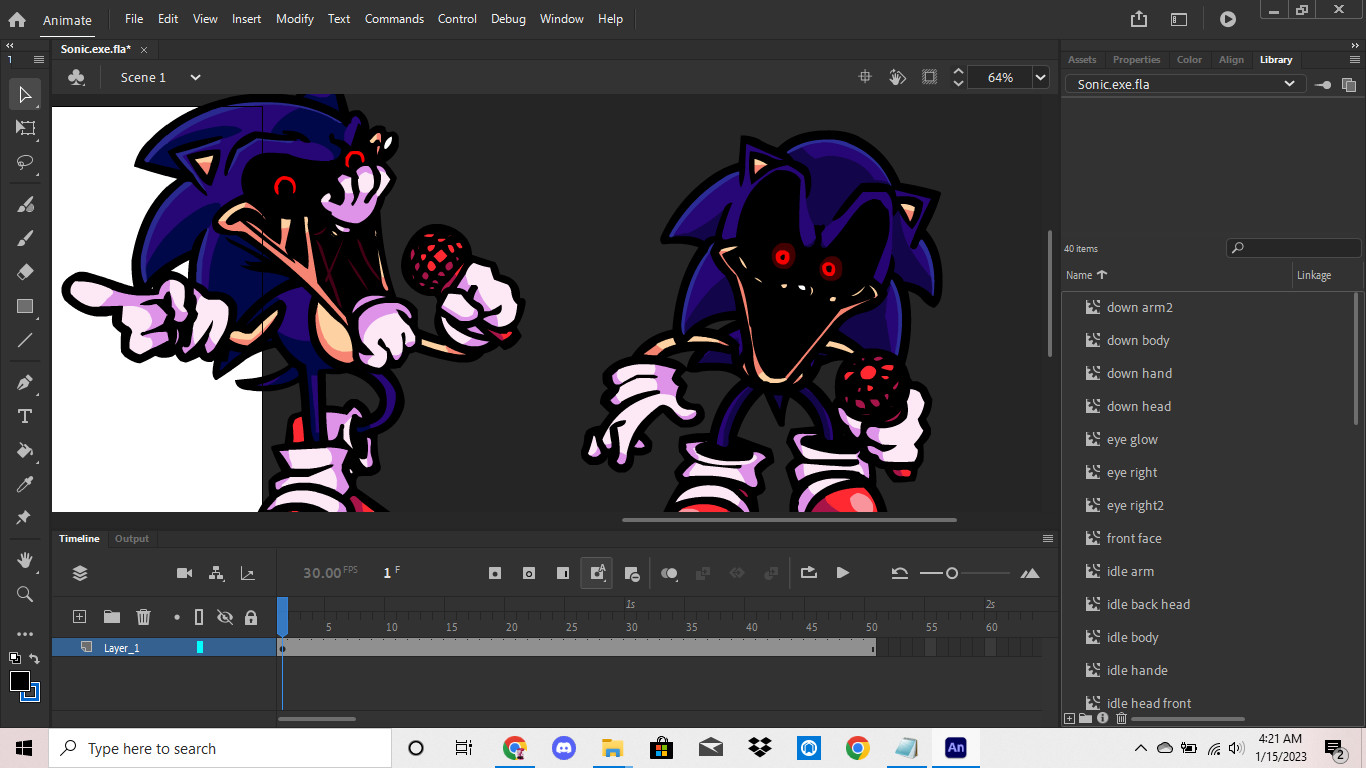Open the Modify menu
The image size is (1366, 768).
click(x=294, y=18)
